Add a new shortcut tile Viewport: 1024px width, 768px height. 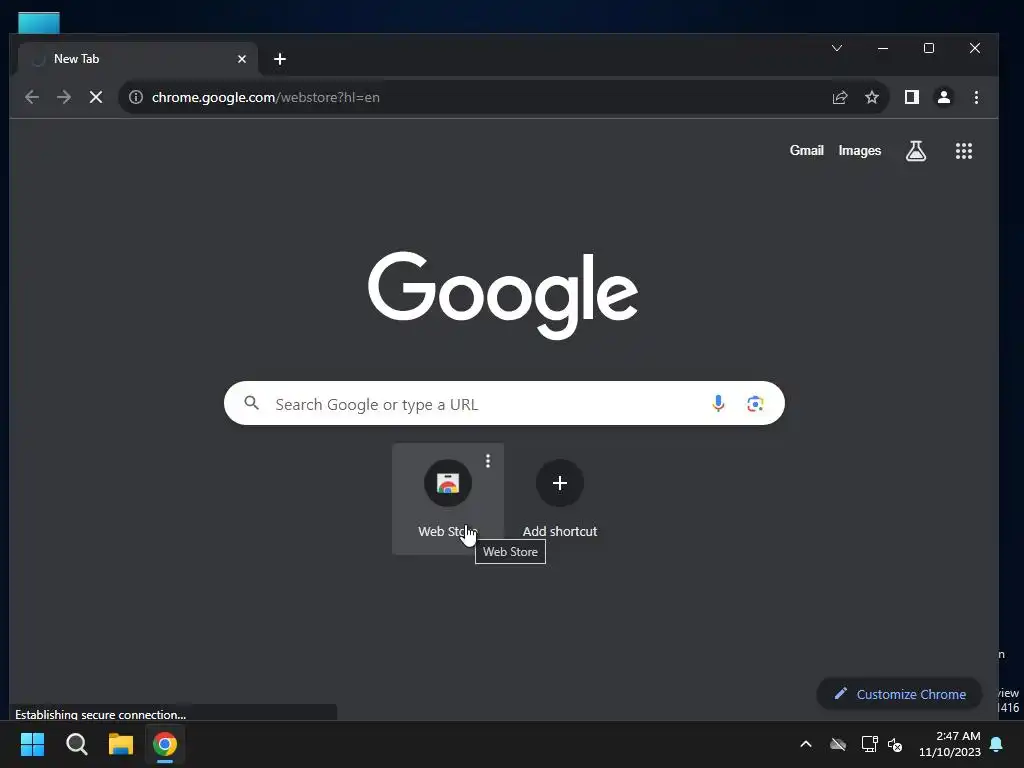pos(560,500)
